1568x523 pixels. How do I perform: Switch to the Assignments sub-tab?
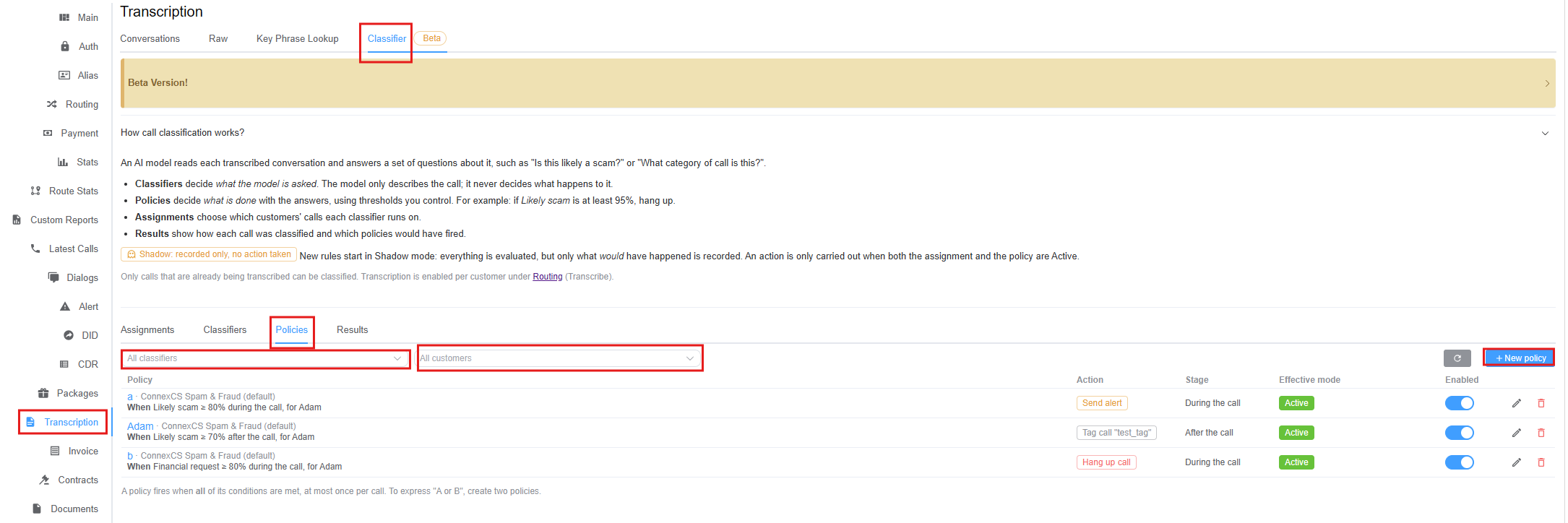[x=147, y=329]
